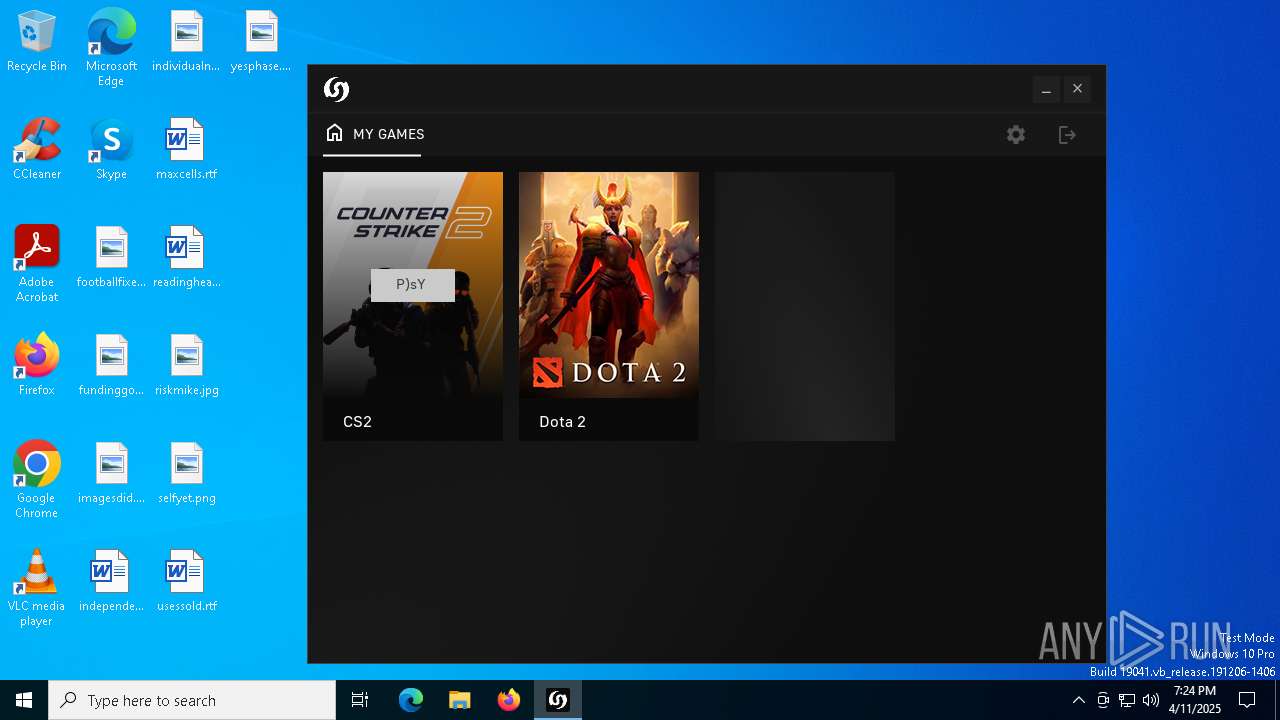Close the launcher window

click(1077, 89)
